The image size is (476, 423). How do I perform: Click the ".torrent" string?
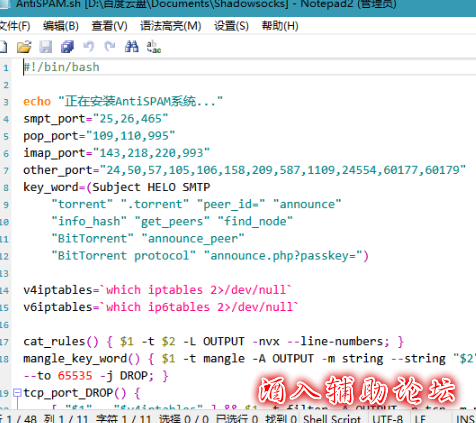pos(155,204)
